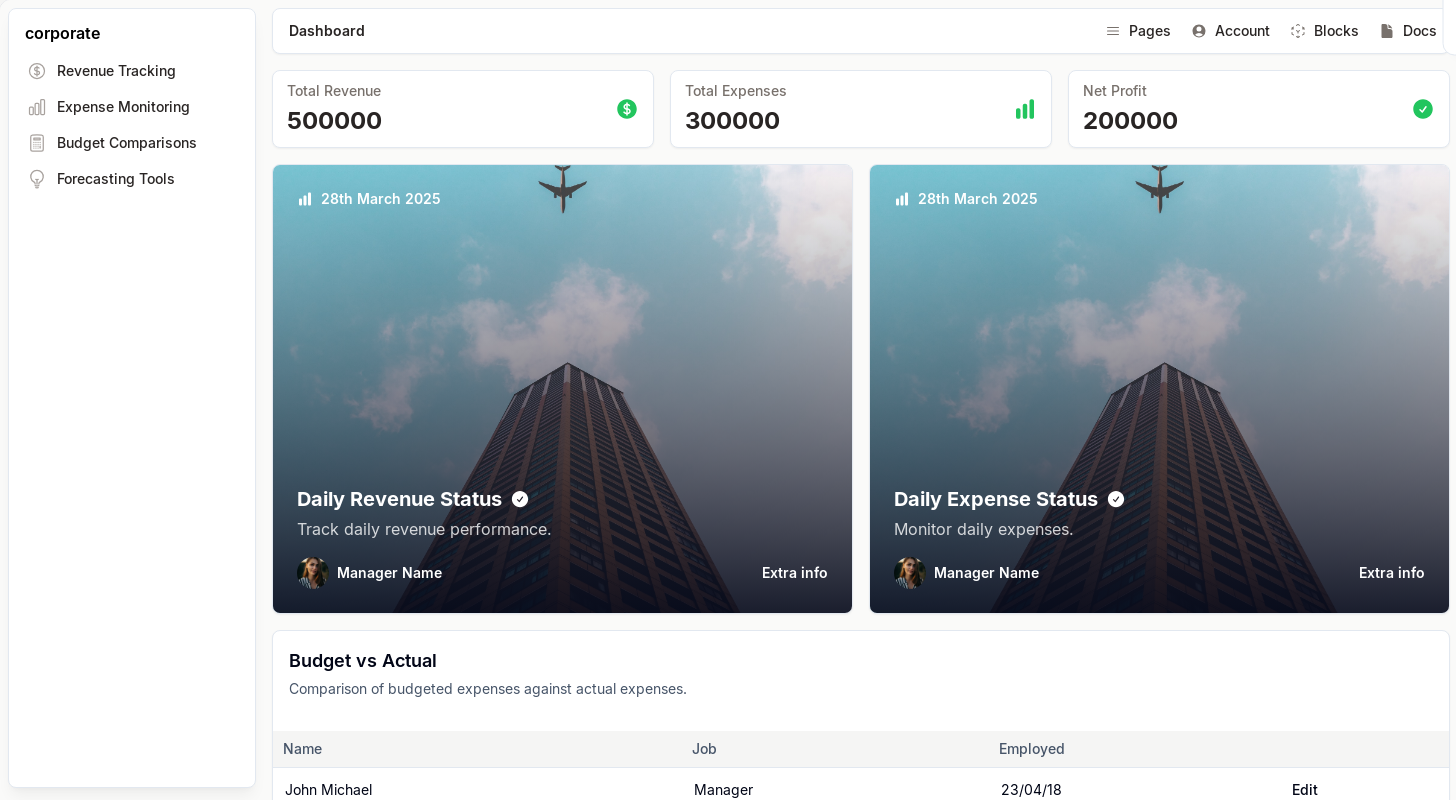The width and height of the screenshot is (1456, 800).
Task: Open the Pages menu
Action: pos(1138,31)
